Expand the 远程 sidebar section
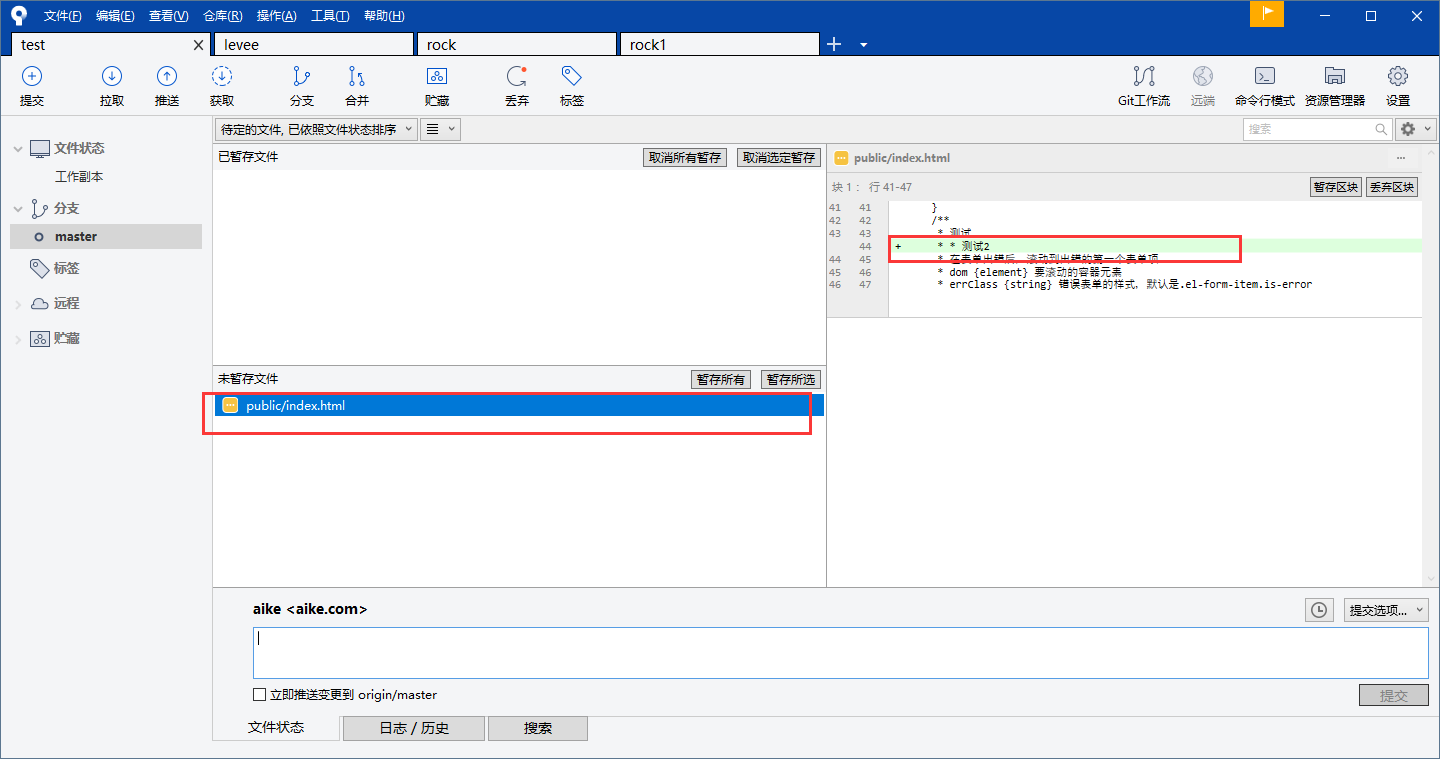This screenshot has height=759, width=1440. [17, 304]
